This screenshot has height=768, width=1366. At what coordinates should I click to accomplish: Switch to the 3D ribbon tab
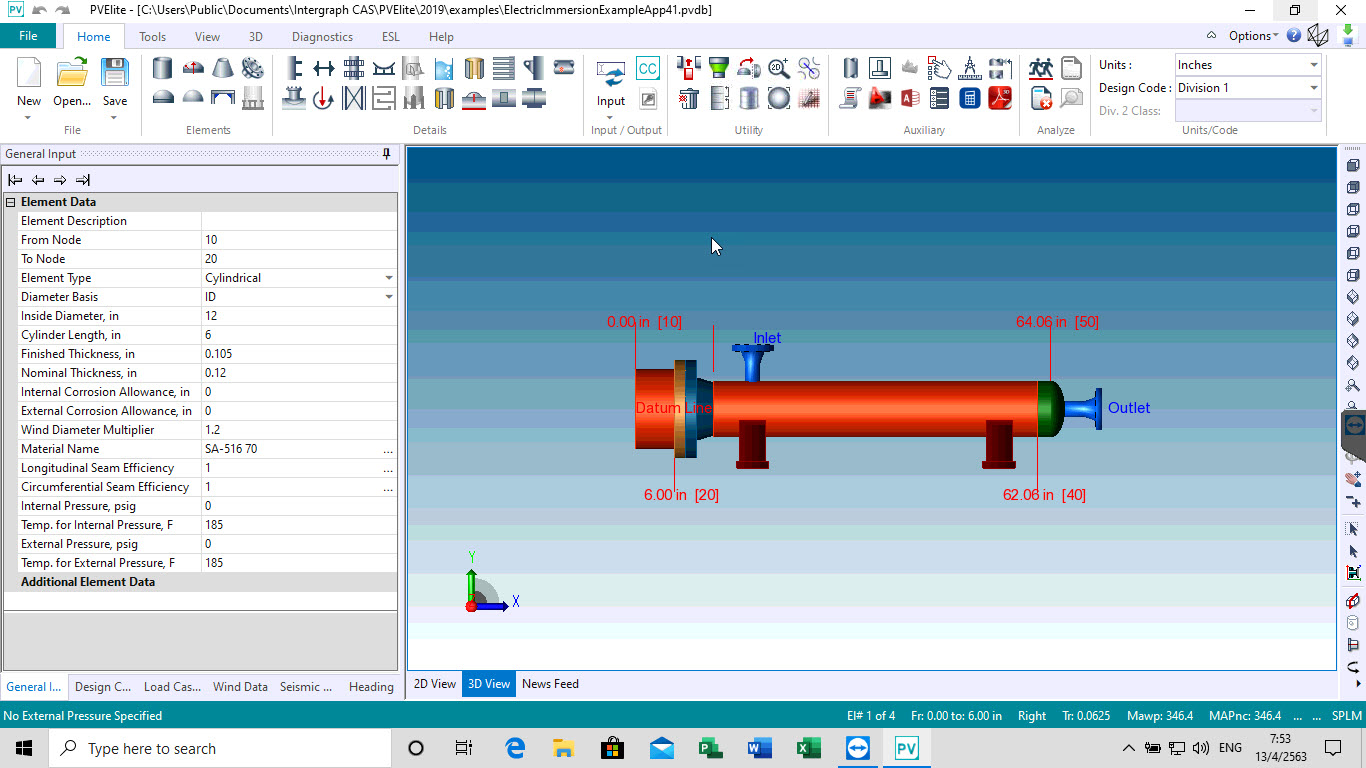(256, 37)
